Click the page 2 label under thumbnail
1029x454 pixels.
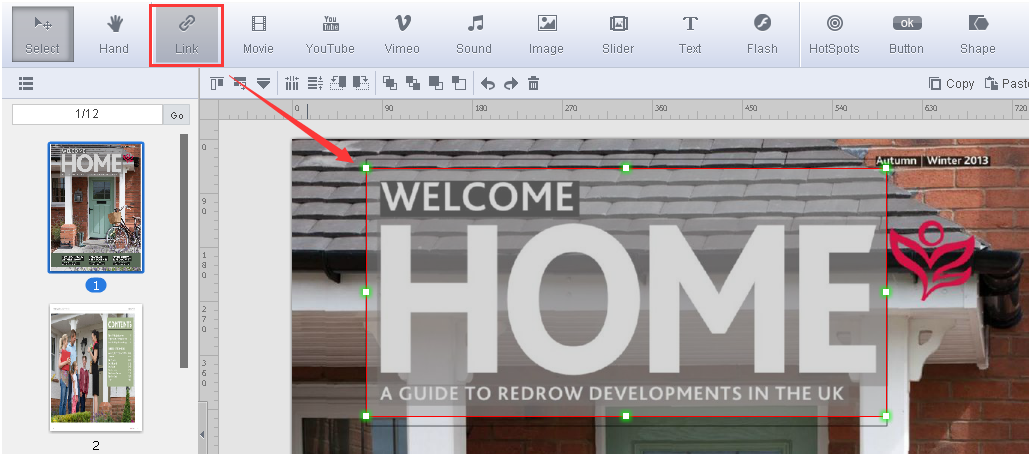pos(96,445)
